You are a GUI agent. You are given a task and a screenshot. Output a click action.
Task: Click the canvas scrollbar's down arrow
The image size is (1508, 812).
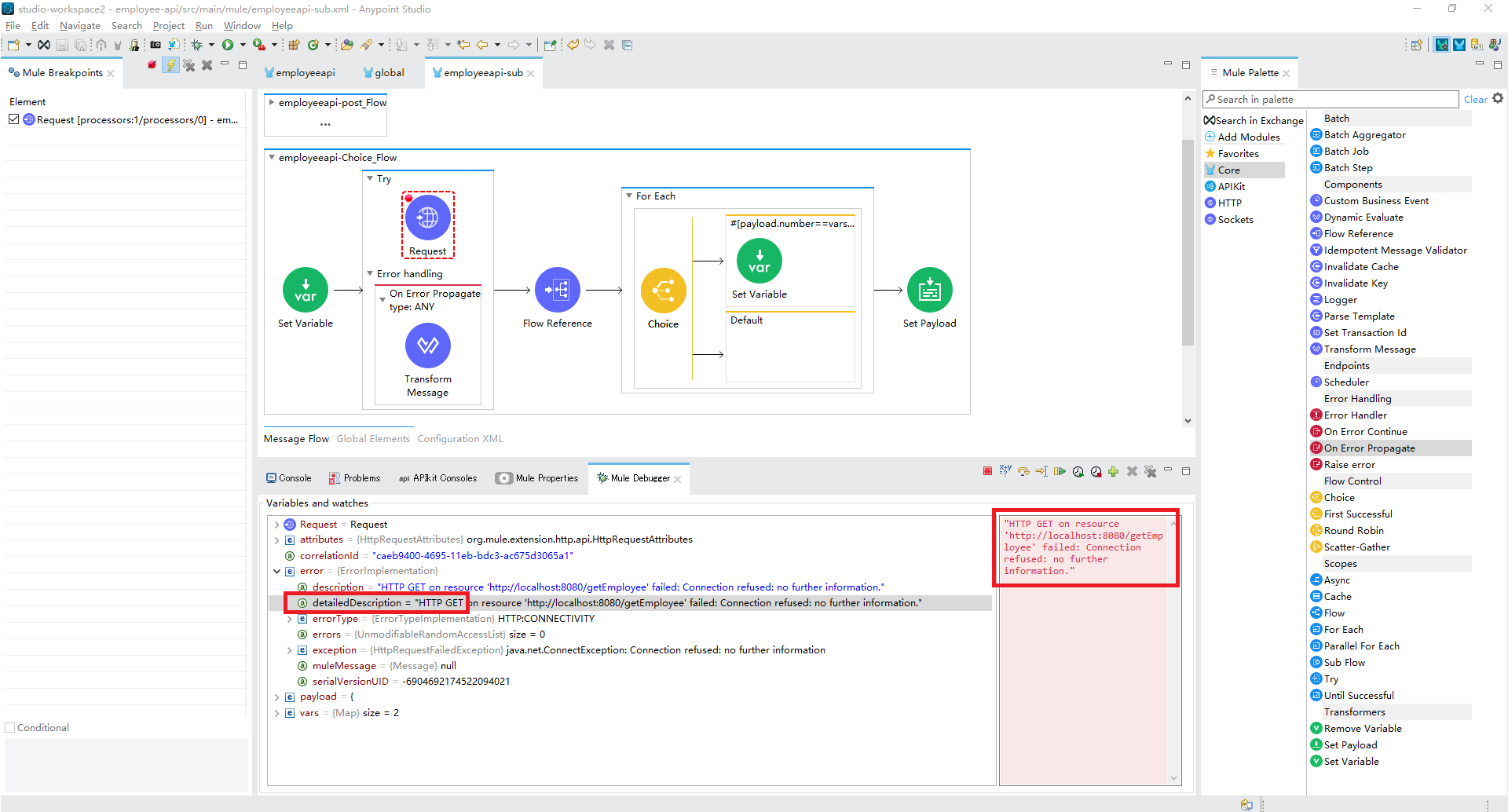1188,421
